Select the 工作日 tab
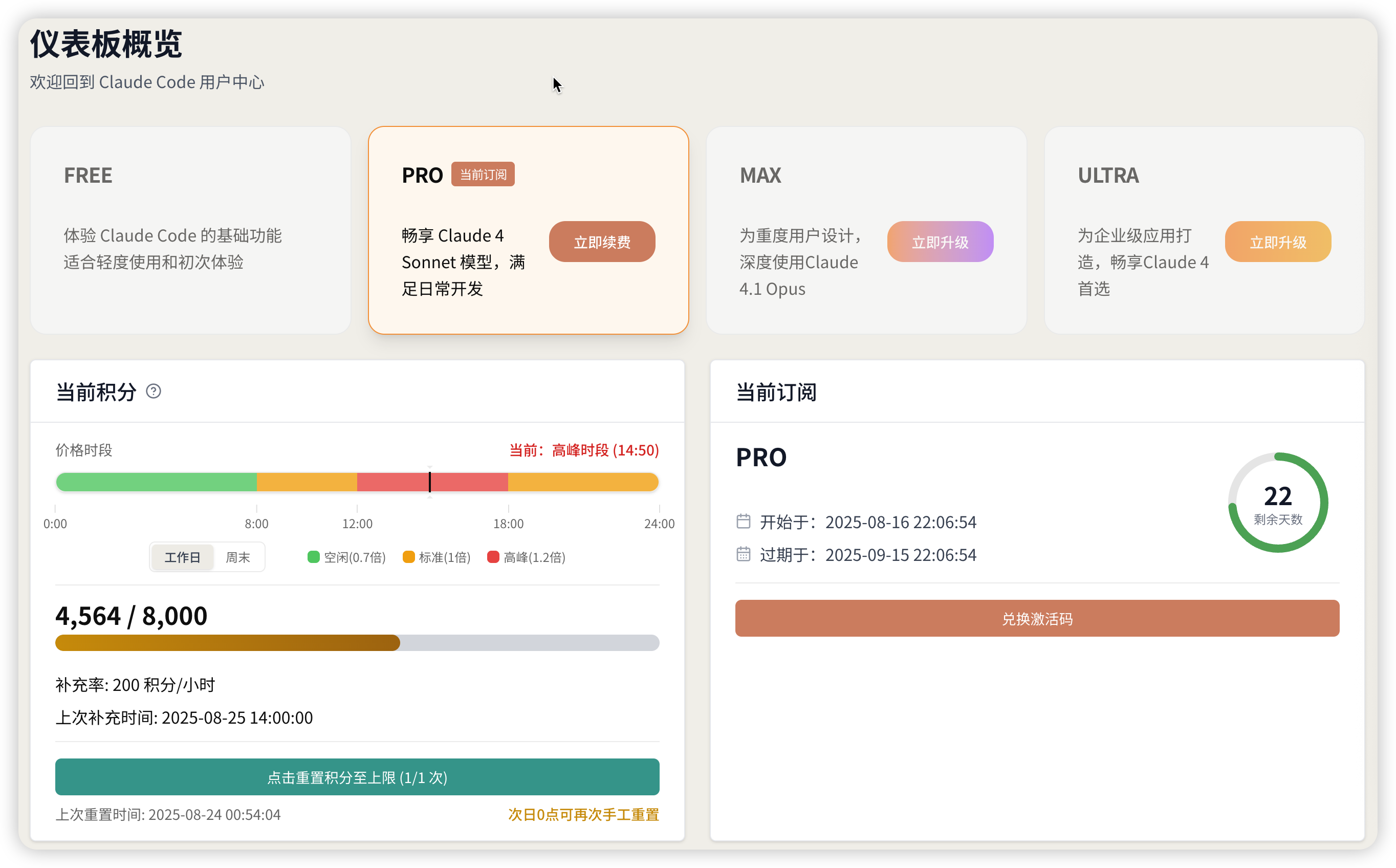The image size is (1396, 868). tap(183, 557)
